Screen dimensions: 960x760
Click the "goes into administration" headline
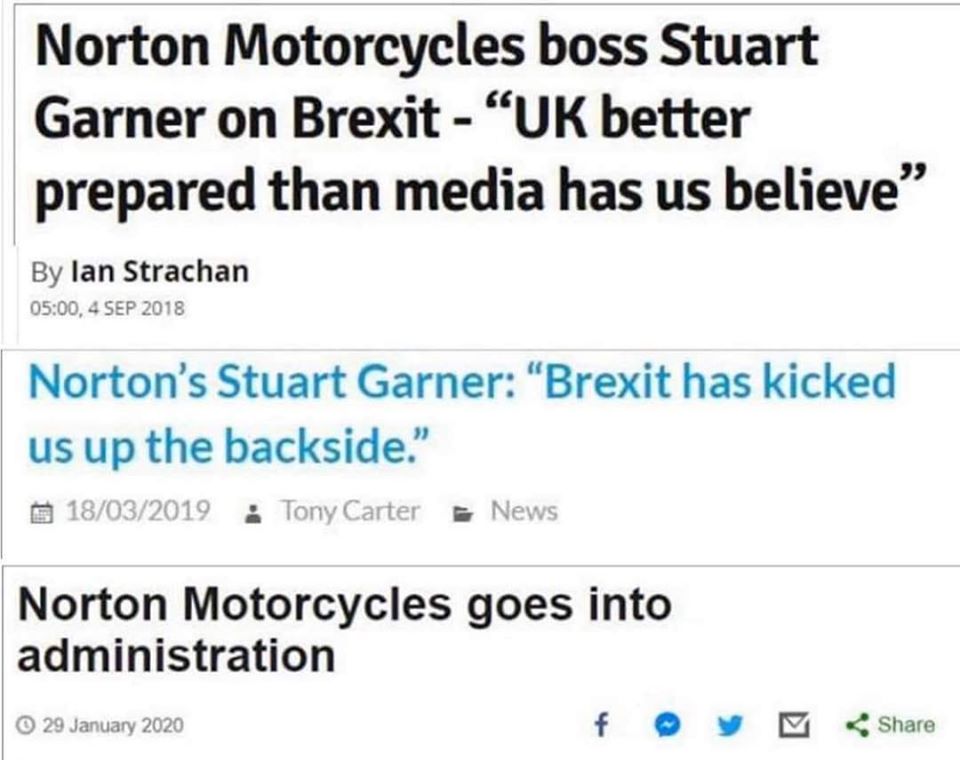344,630
